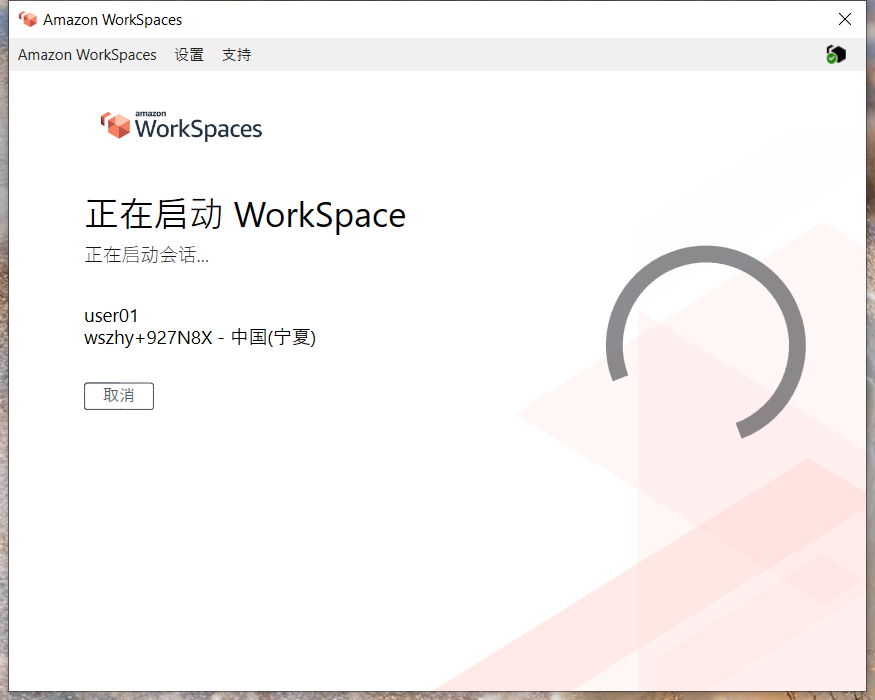Click the small amazon text above the logo
The width and height of the screenshot is (875, 700).
pyautogui.click(x=150, y=114)
